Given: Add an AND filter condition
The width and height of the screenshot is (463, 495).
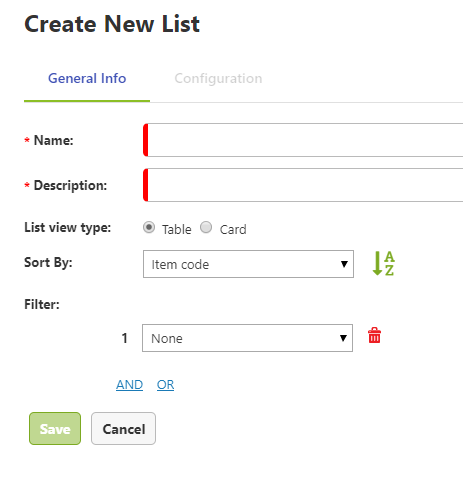Looking at the screenshot, I should pyautogui.click(x=129, y=385).
